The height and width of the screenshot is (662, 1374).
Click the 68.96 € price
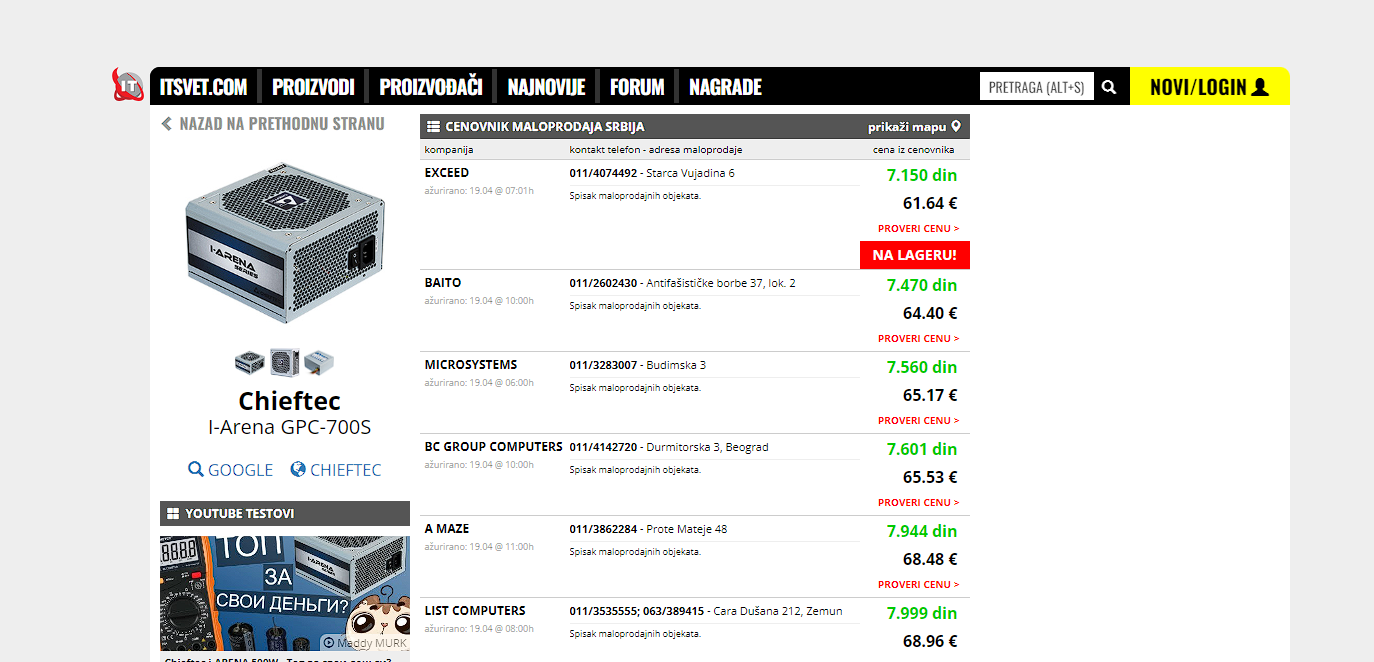pyautogui.click(x=930, y=642)
